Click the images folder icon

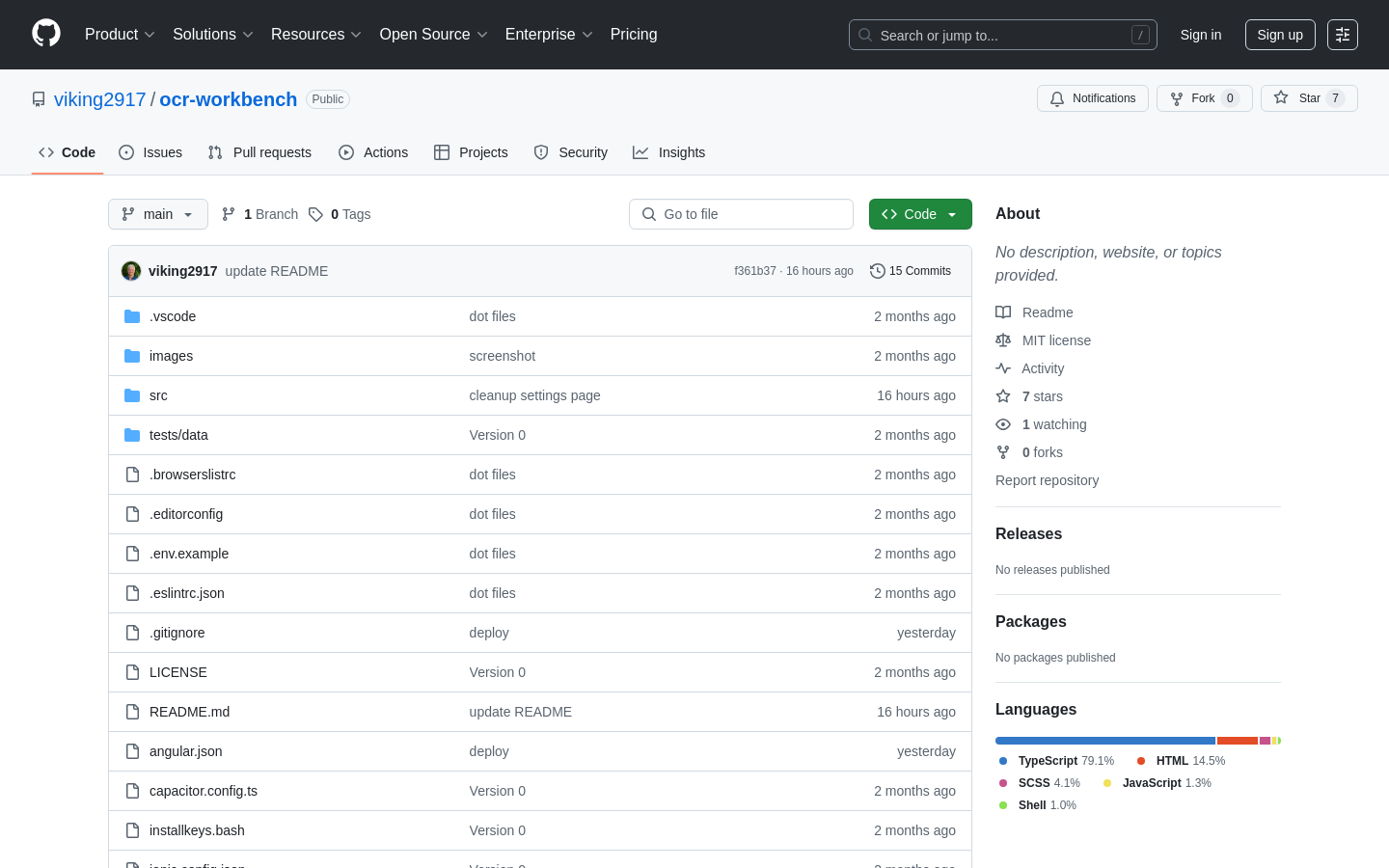click(x=132, y=356)
